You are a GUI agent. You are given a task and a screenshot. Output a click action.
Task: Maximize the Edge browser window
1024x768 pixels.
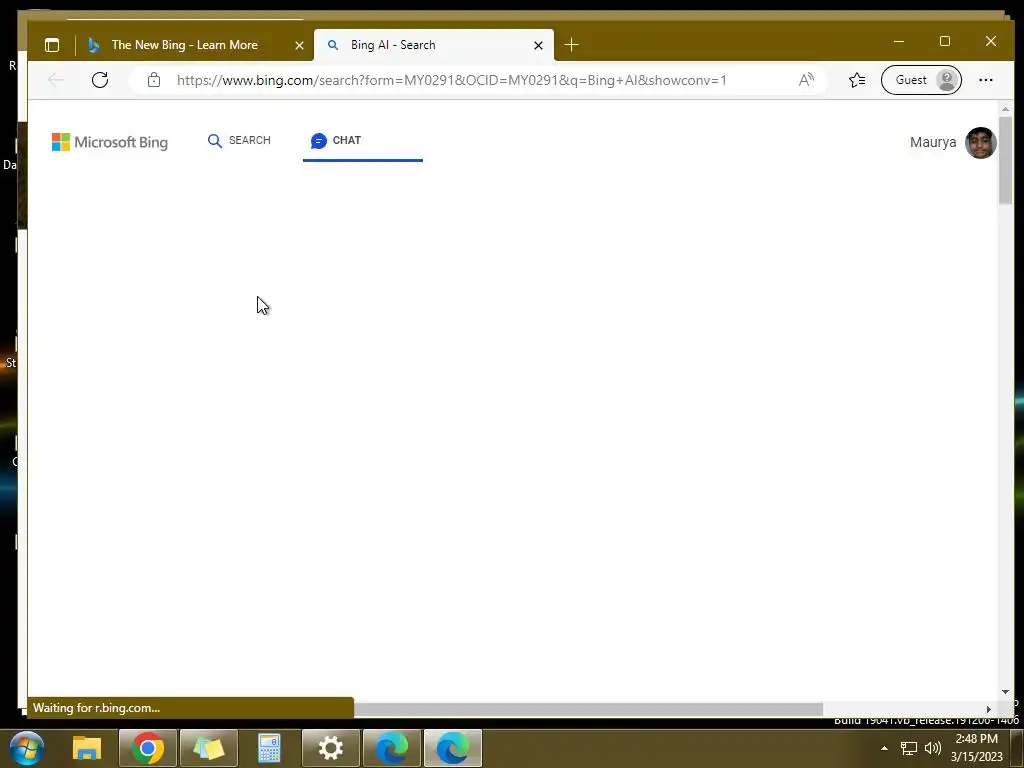tap(944, 41)
